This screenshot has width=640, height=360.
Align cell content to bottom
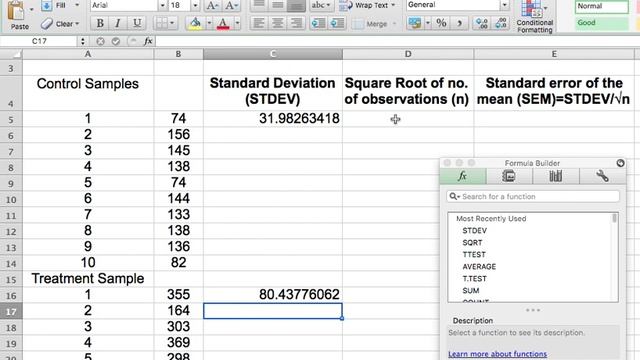pyautogui.click(x=296, y=5)
